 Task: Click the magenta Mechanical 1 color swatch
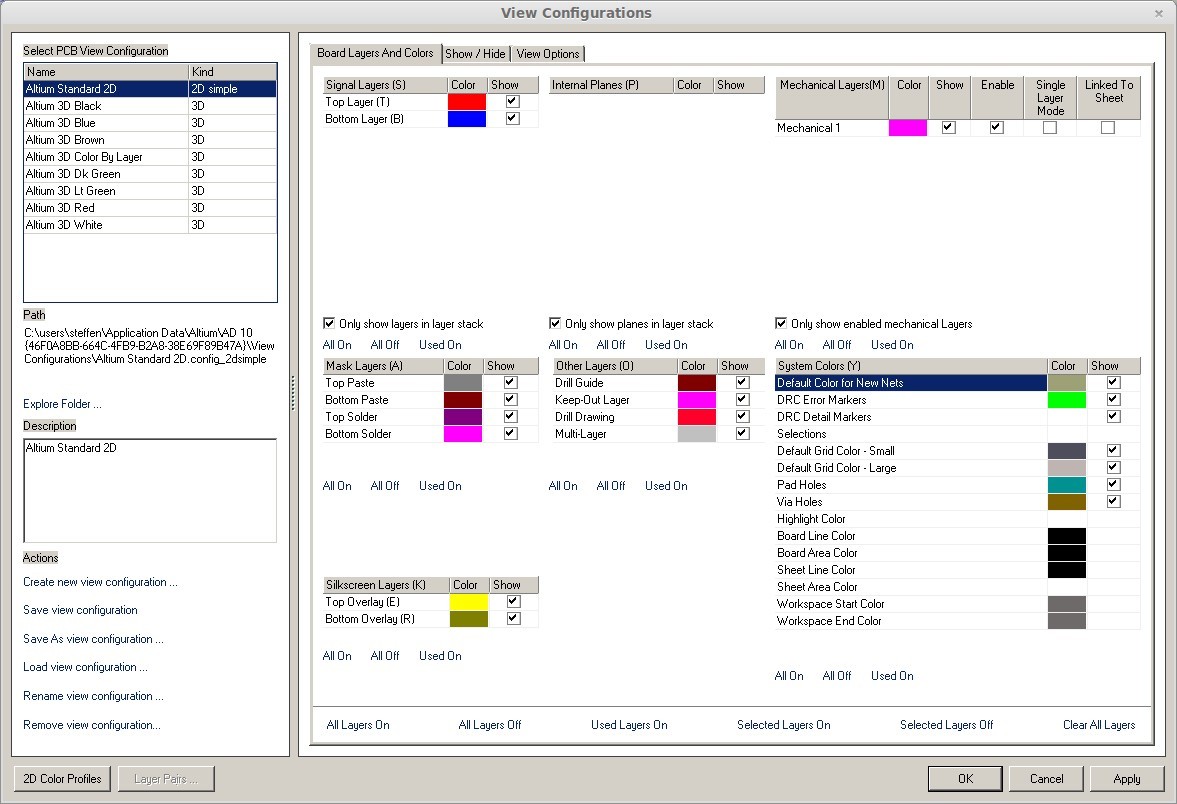point(908,128)
